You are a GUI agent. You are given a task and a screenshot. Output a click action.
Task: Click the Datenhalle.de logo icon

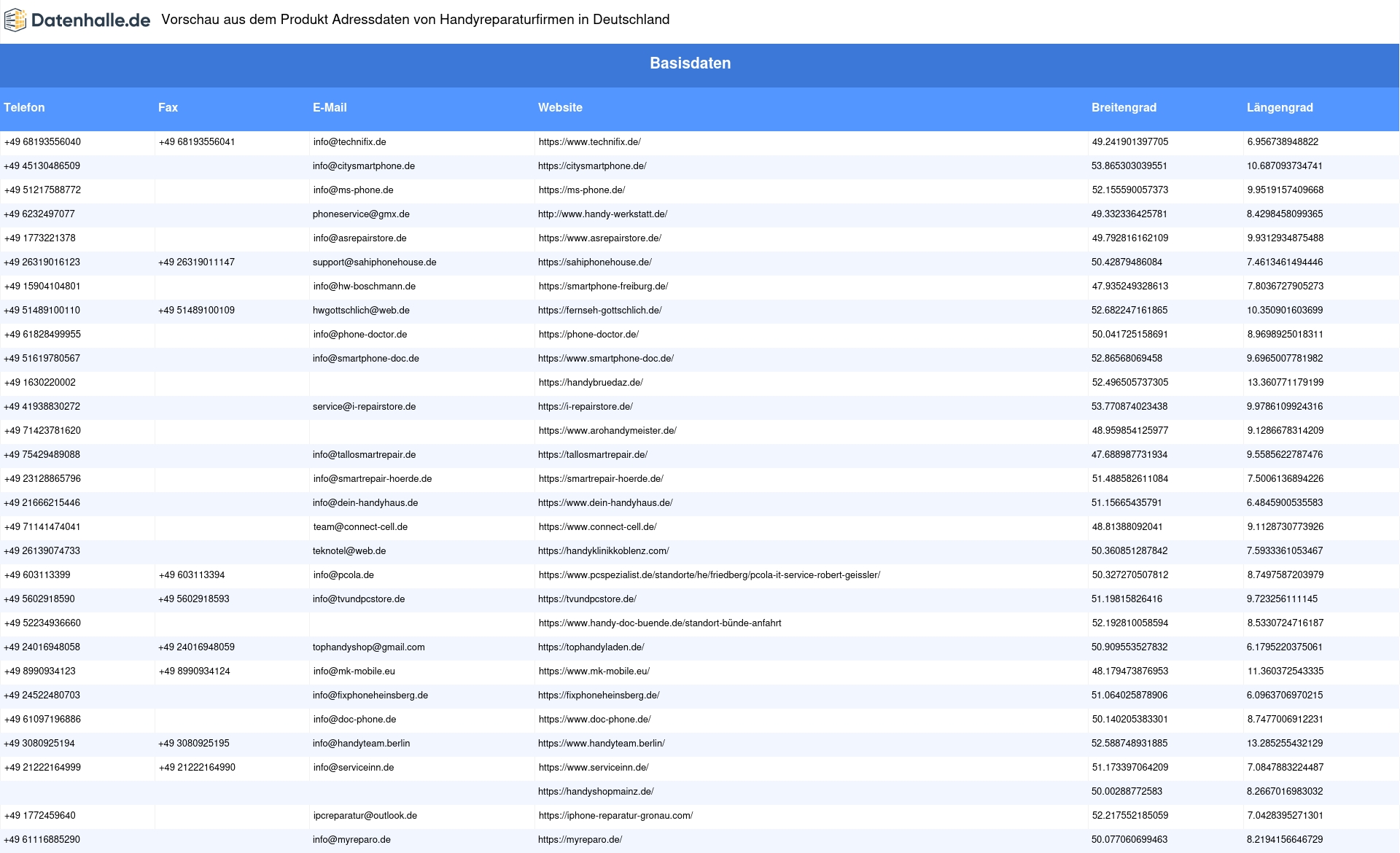tap(15, 20)
